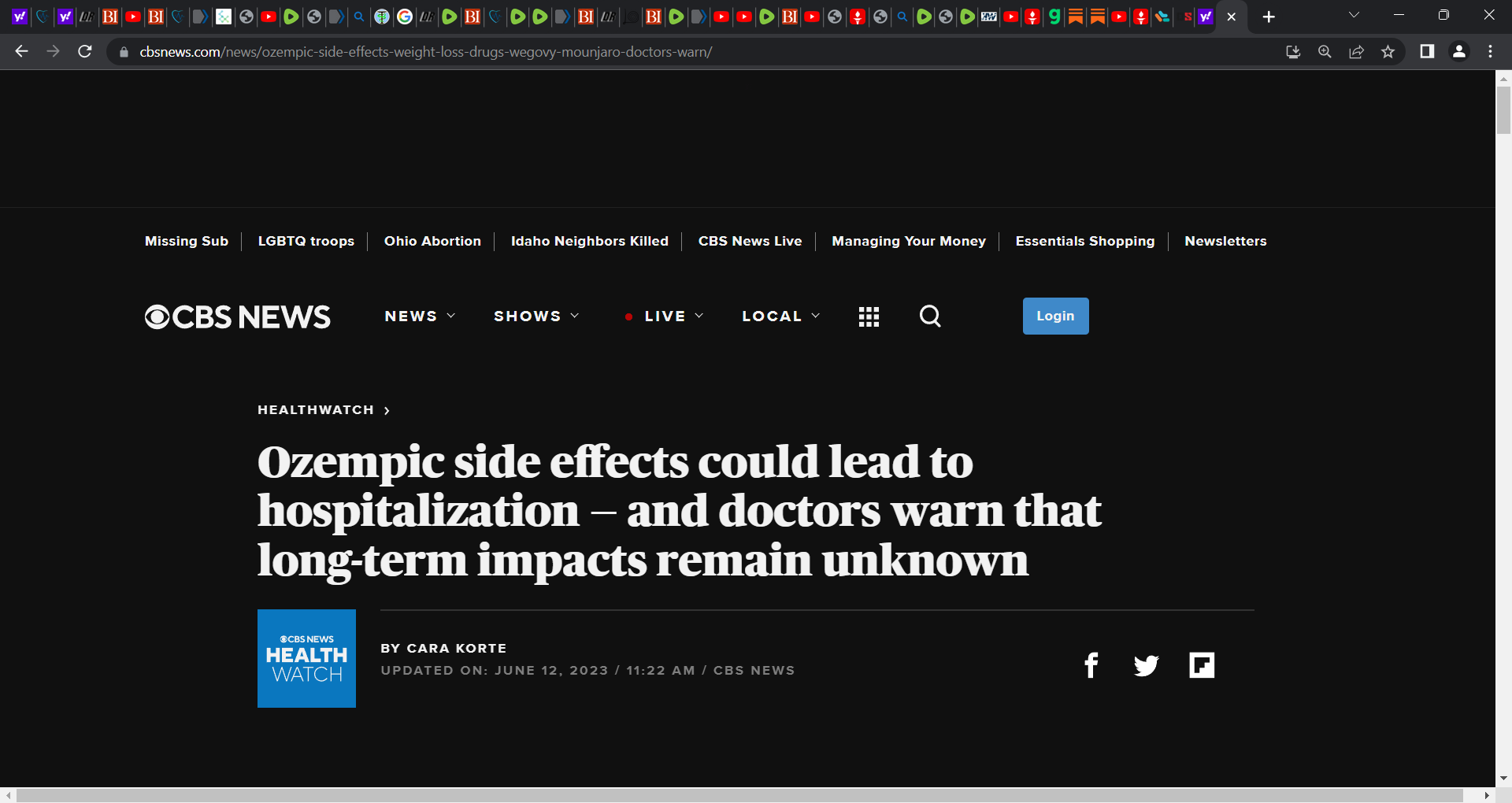Share the article on Facebook
Image resolution: width=1512 pixels, height=803 pixels.
(1091, 665)
